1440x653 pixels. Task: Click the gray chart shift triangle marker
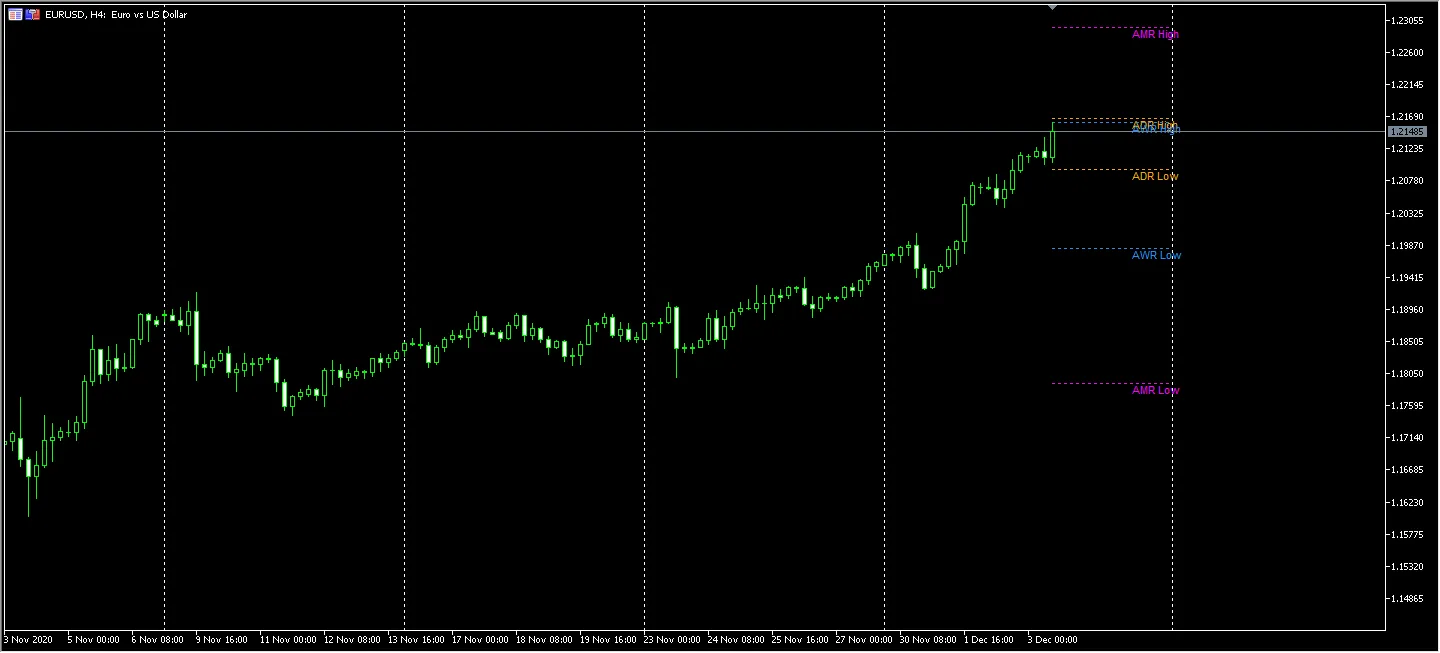pos(1052,7)
